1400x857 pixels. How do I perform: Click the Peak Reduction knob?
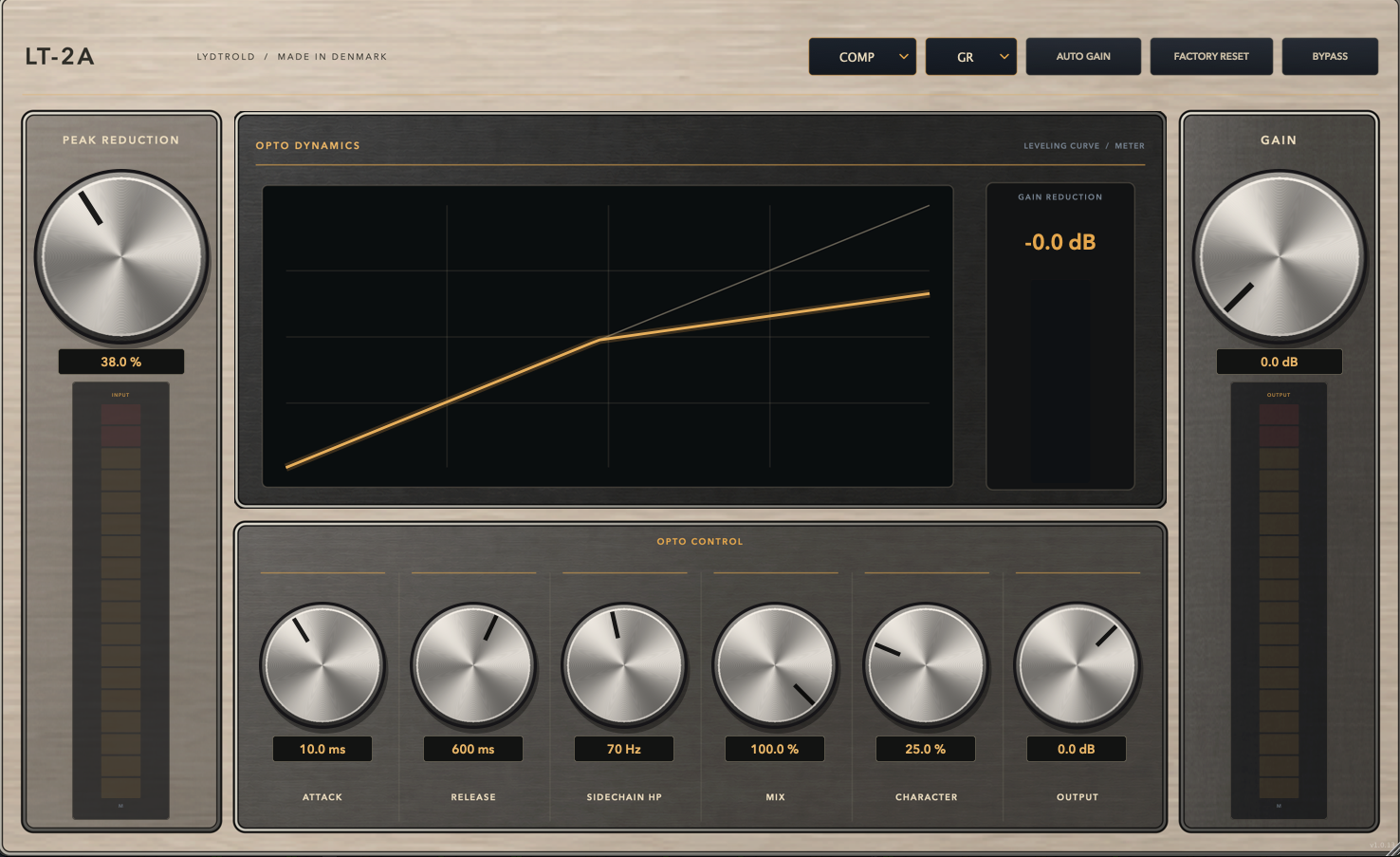pyautogui.click(x=121, y=256)
